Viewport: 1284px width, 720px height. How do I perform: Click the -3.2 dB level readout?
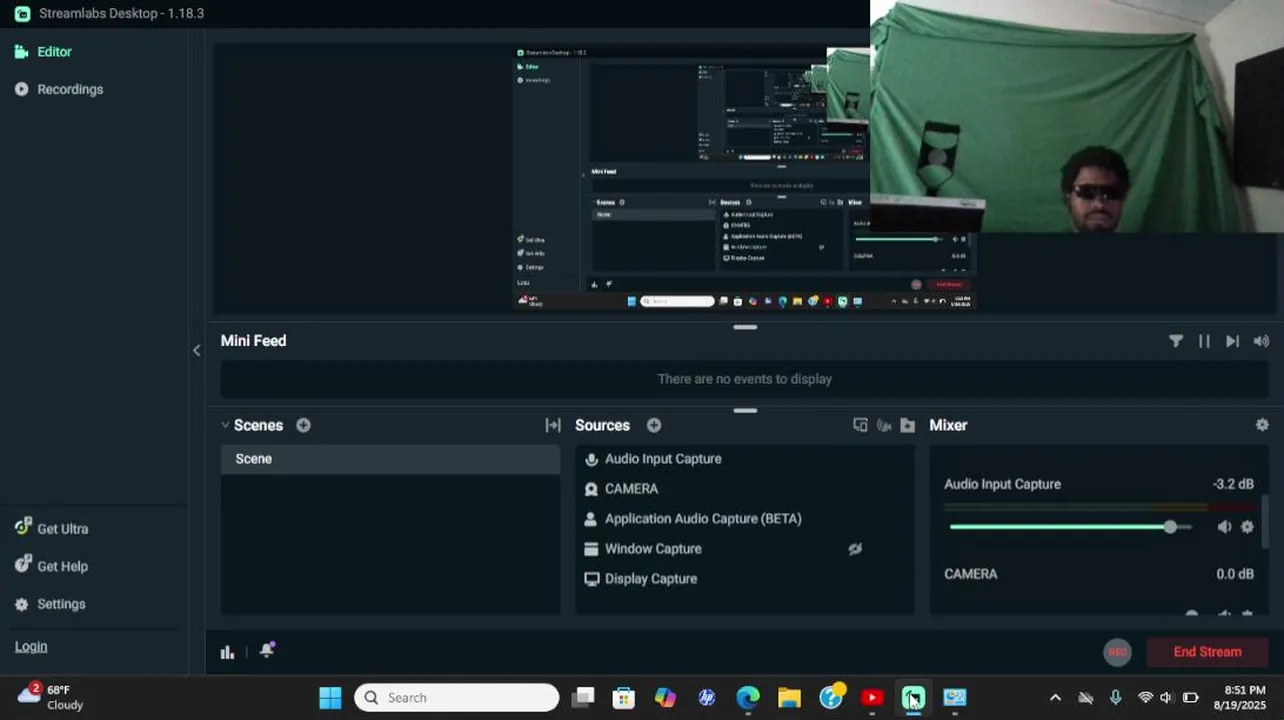pyautogui.click(x=1233, y=484)
